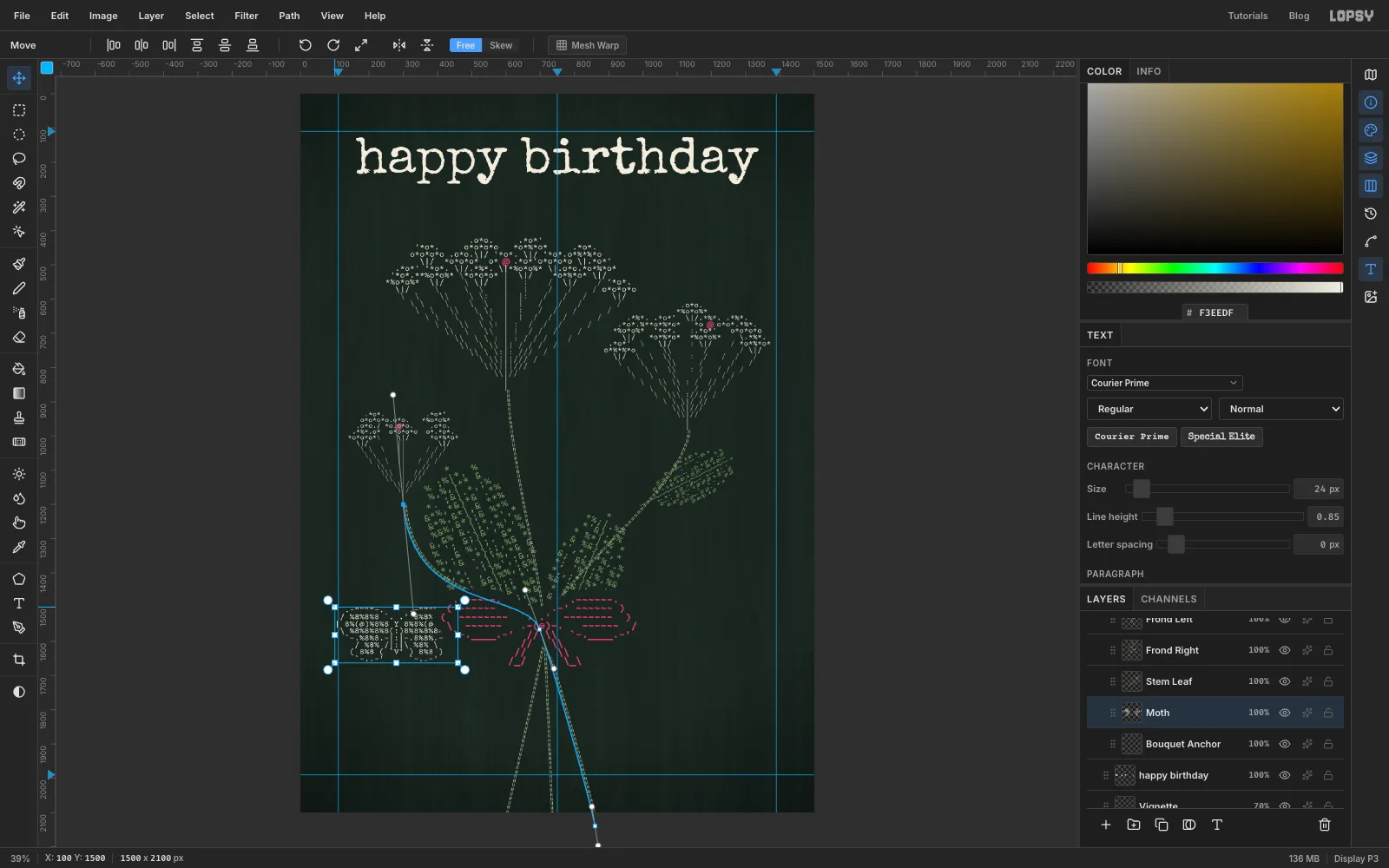Hide the Frond Right layer
The height and width of the screenshot is (868, 1389).
[1285, 650]
